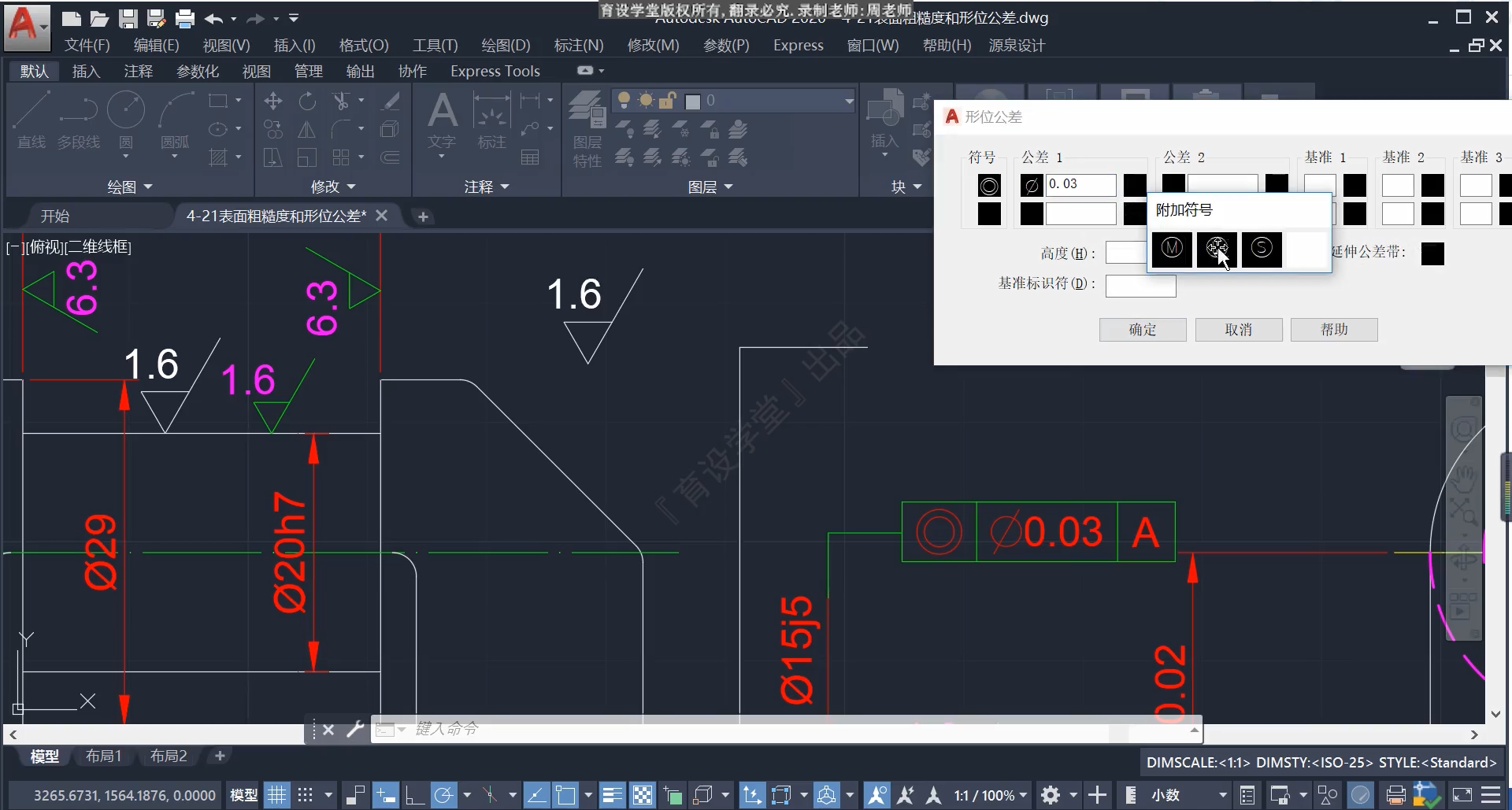Select the Line (直线) tool
Image resolution: width=1512 pixels, height=810 pixels.
pyautogui.click(x=31, y=119)
